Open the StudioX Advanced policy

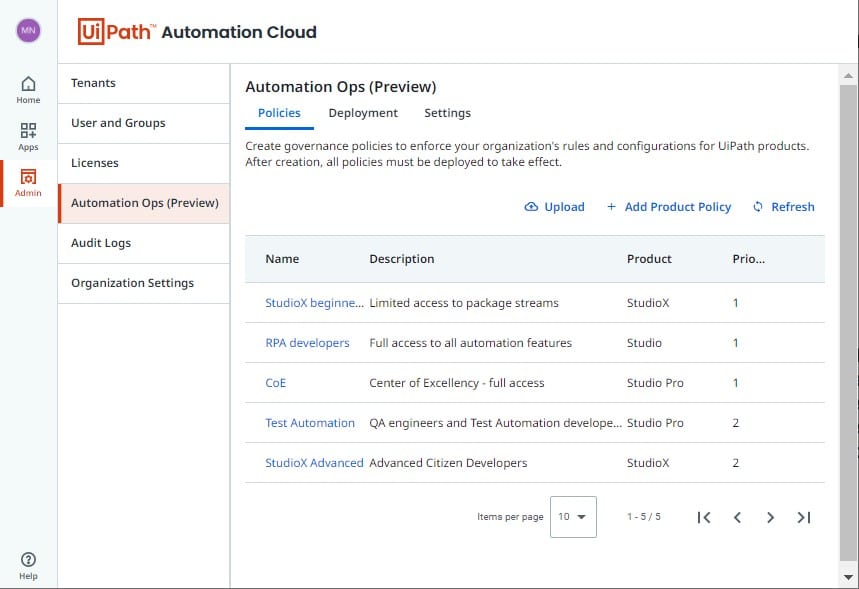pos(314,463)
